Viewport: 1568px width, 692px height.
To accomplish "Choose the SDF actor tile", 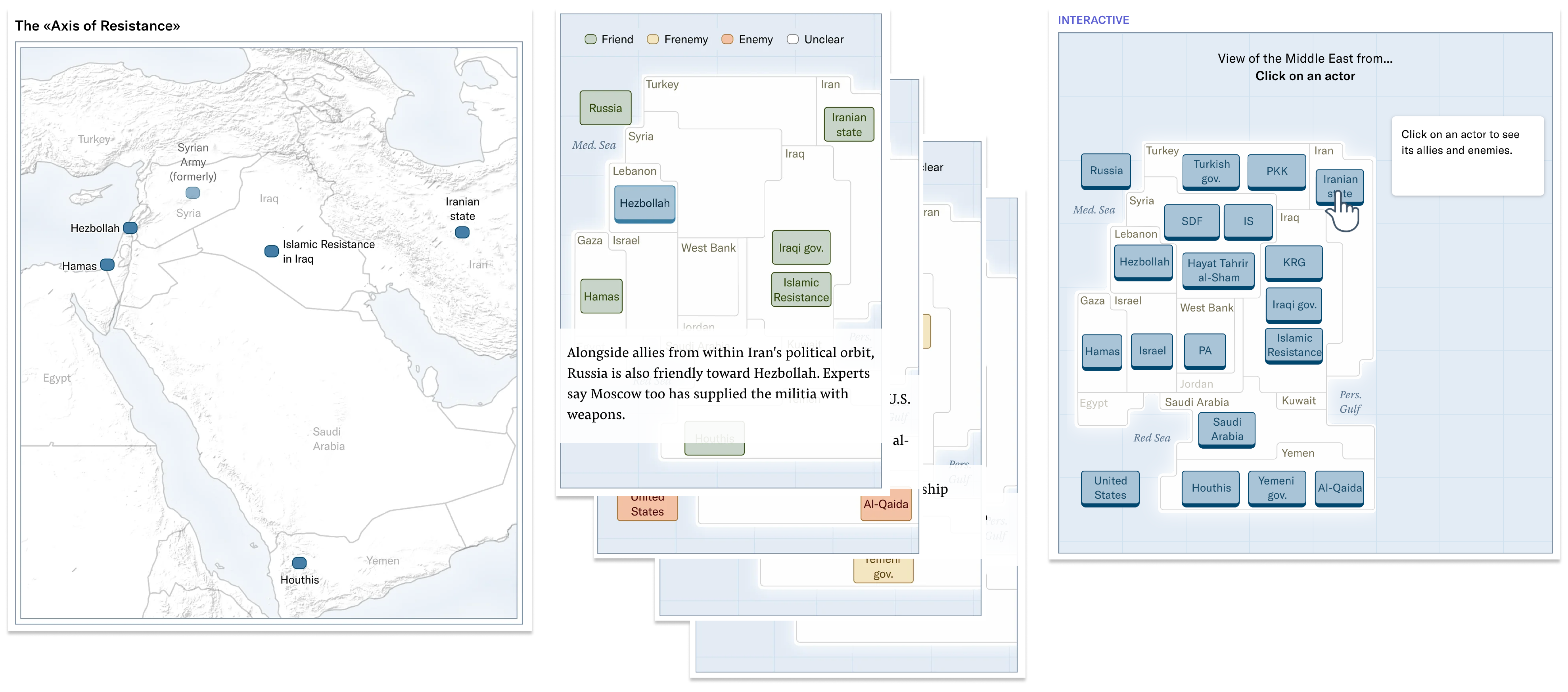I will [x=1191, y=221].
